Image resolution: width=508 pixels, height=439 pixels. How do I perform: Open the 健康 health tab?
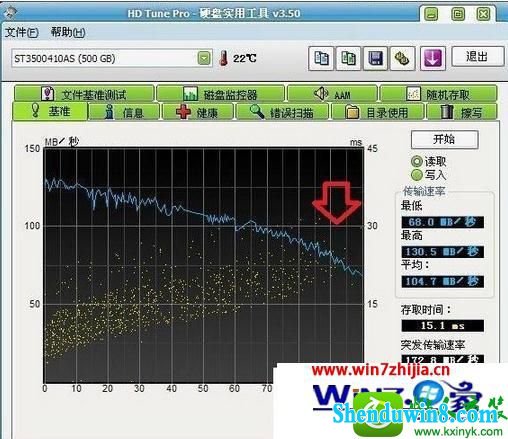[x=198, y=112]
